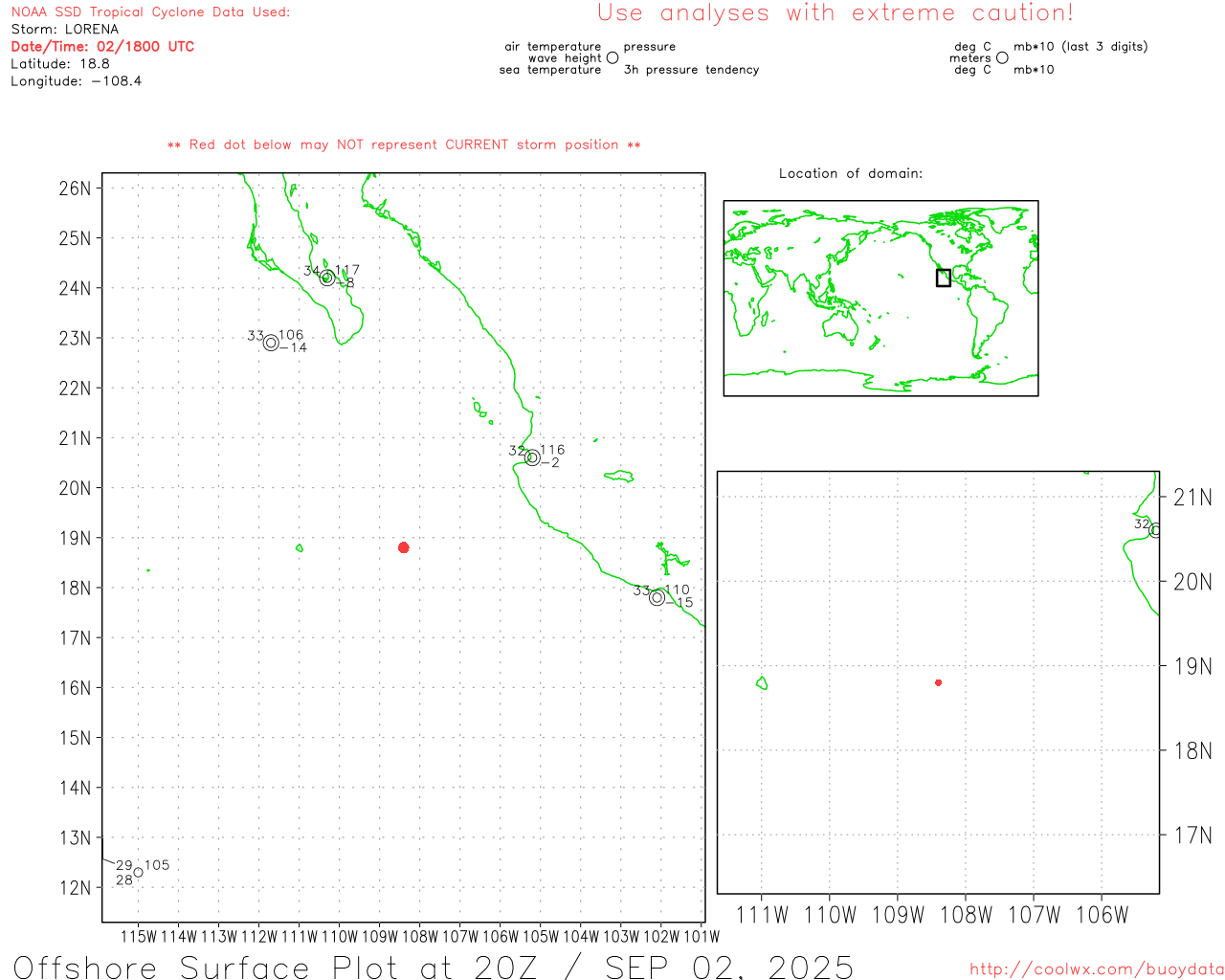This screenshot has width=1225, height=980.
Task: Open the coolwx.com/buoydata link
Action: 1097,969
